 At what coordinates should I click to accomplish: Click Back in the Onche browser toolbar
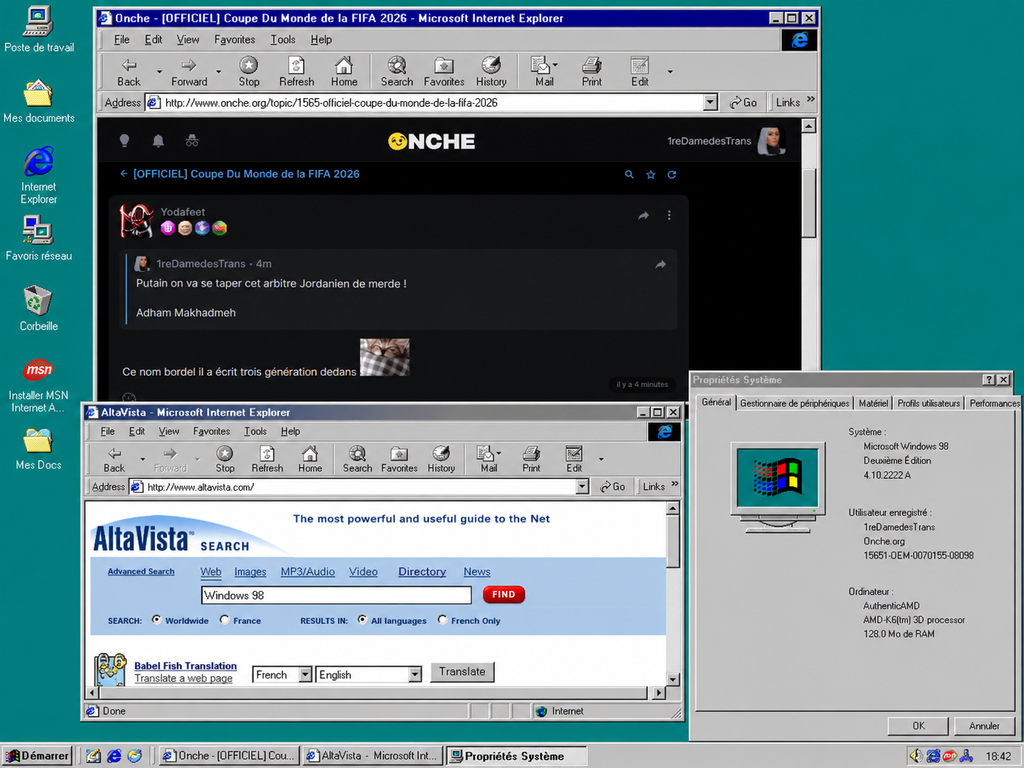tap(129, 72)
